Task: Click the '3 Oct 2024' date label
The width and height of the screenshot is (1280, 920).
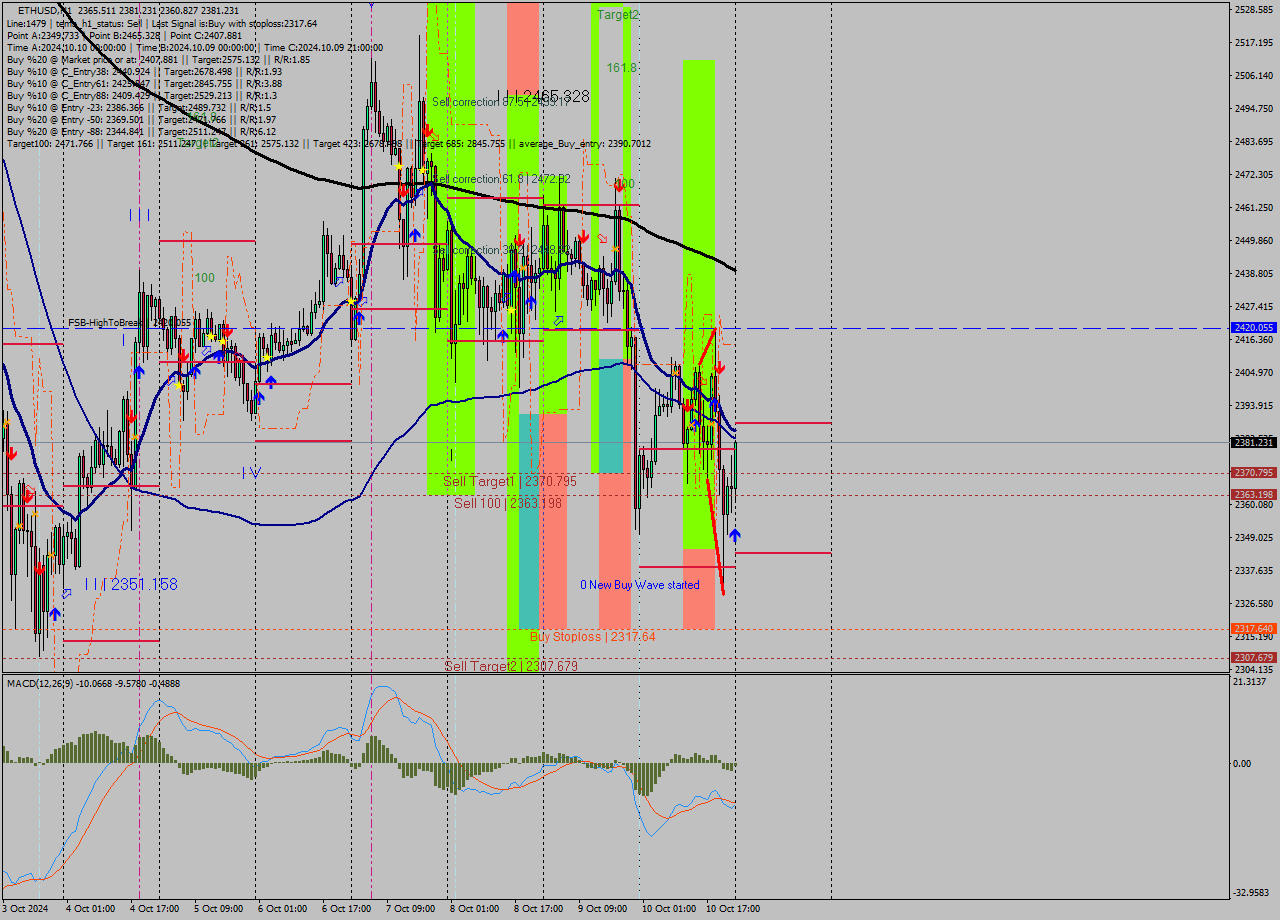Action: click(25, 909)
